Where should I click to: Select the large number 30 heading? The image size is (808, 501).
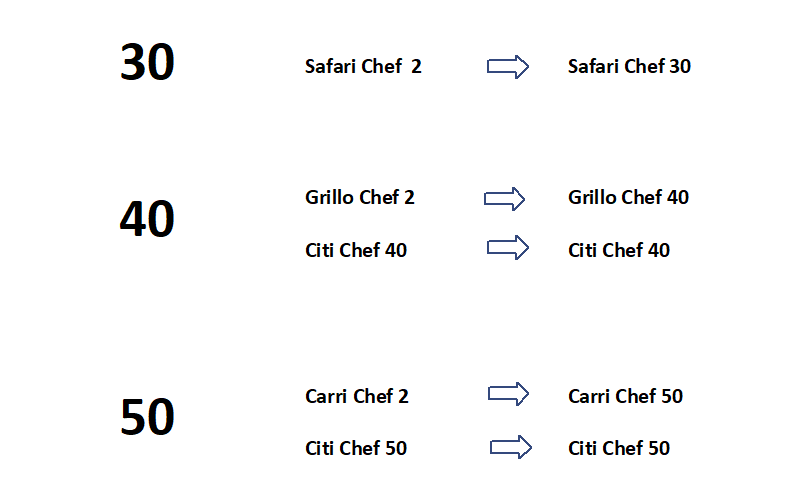point(147,62)
